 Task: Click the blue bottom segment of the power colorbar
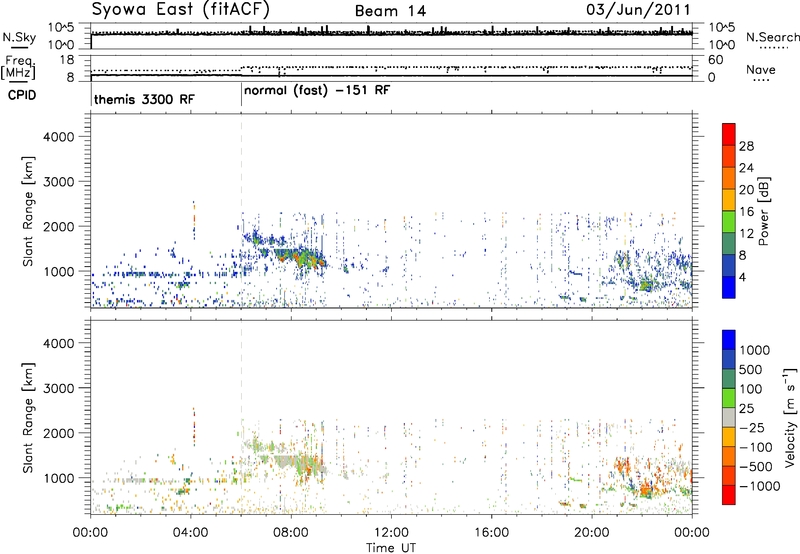point(729,287)
